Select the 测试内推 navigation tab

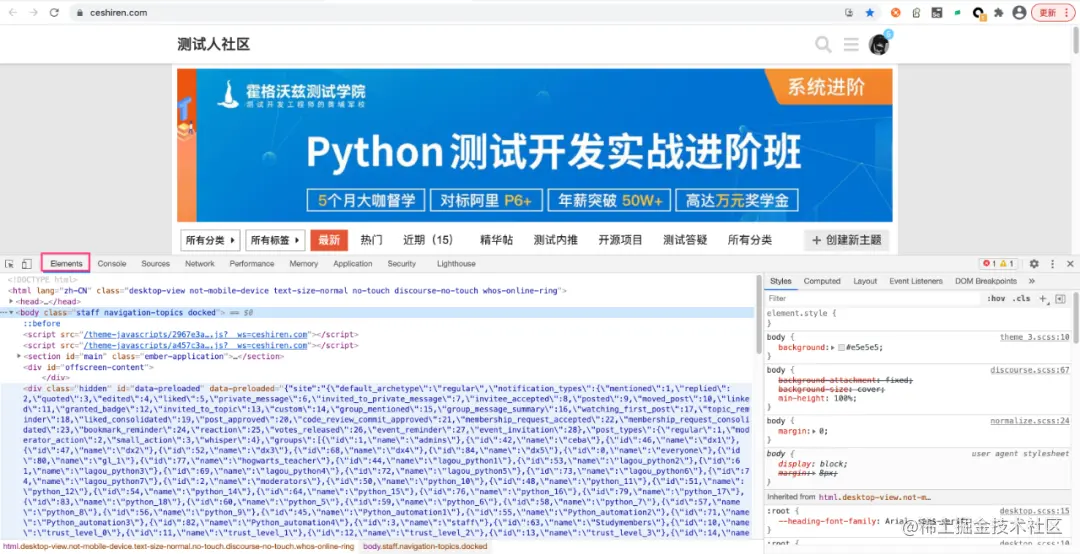pos(556,240)
